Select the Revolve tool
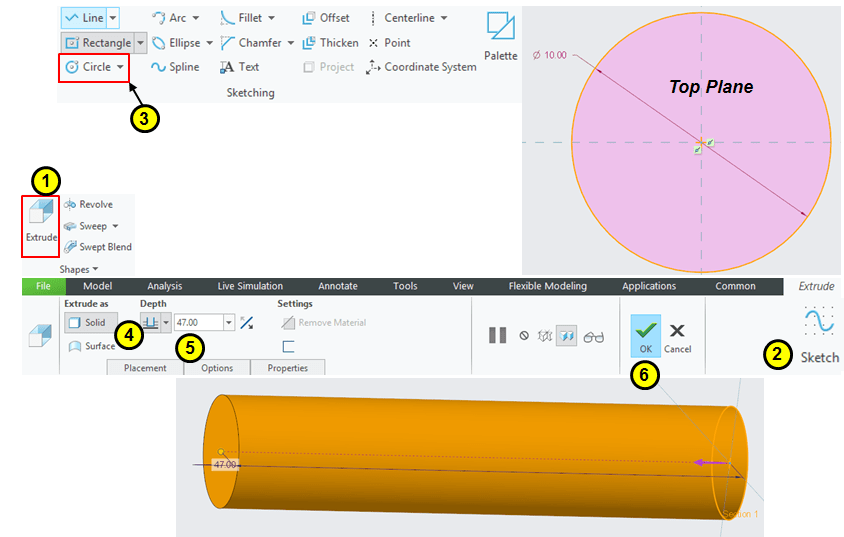Image resolution: width=844 pixels, height=537 pixels. 88,204
